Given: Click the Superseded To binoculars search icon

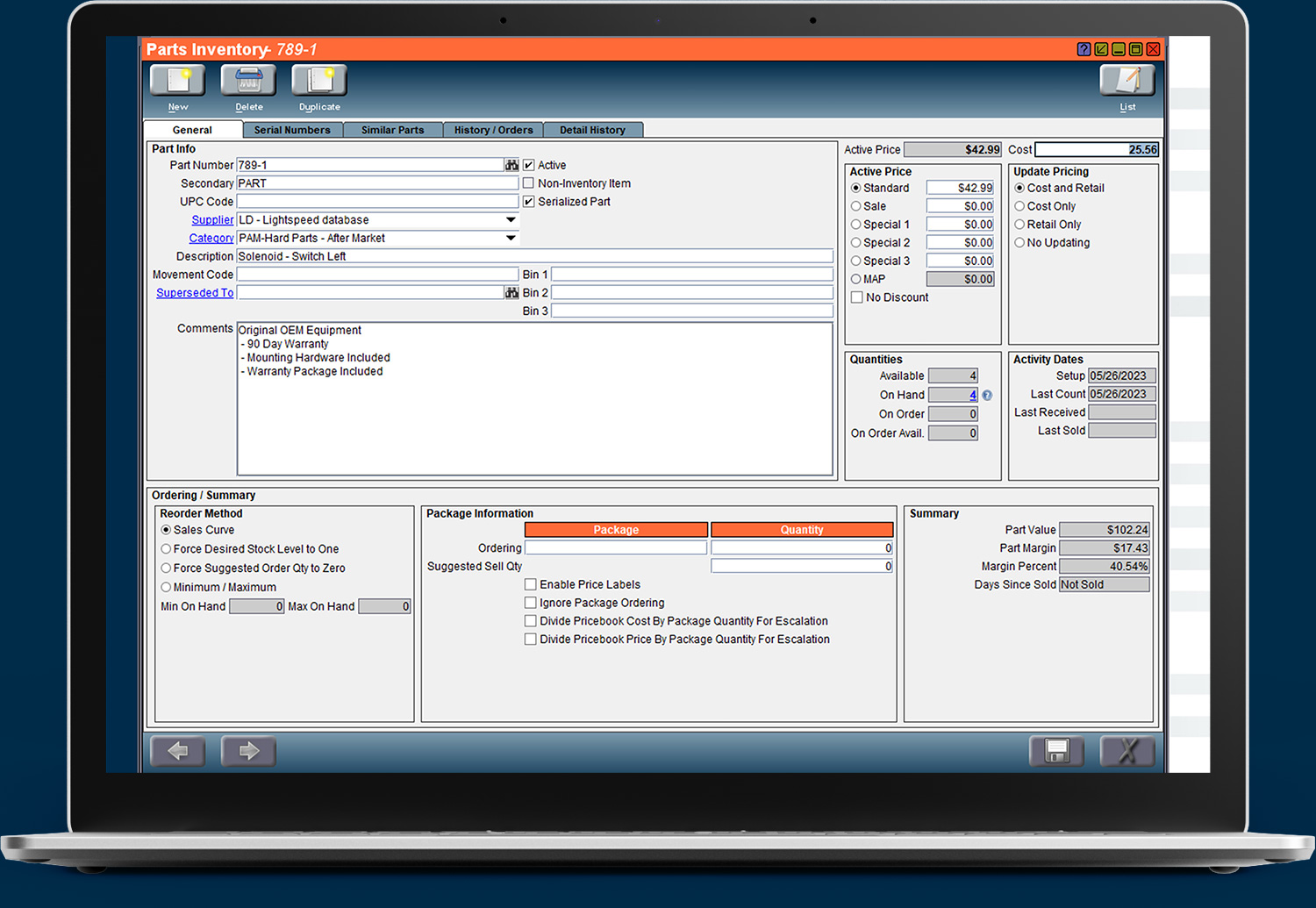Looking at the screenshot, I should click(511, 293).
